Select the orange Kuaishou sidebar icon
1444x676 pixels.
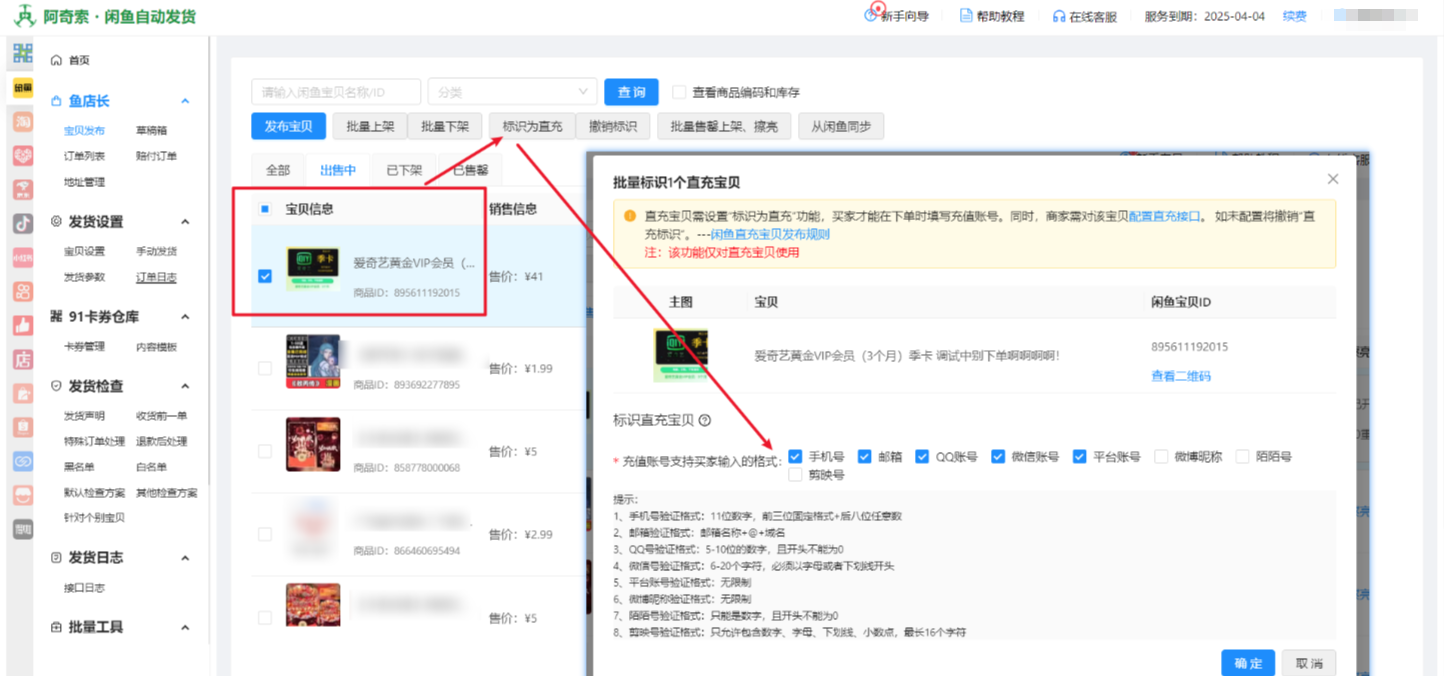coord(22,292)
